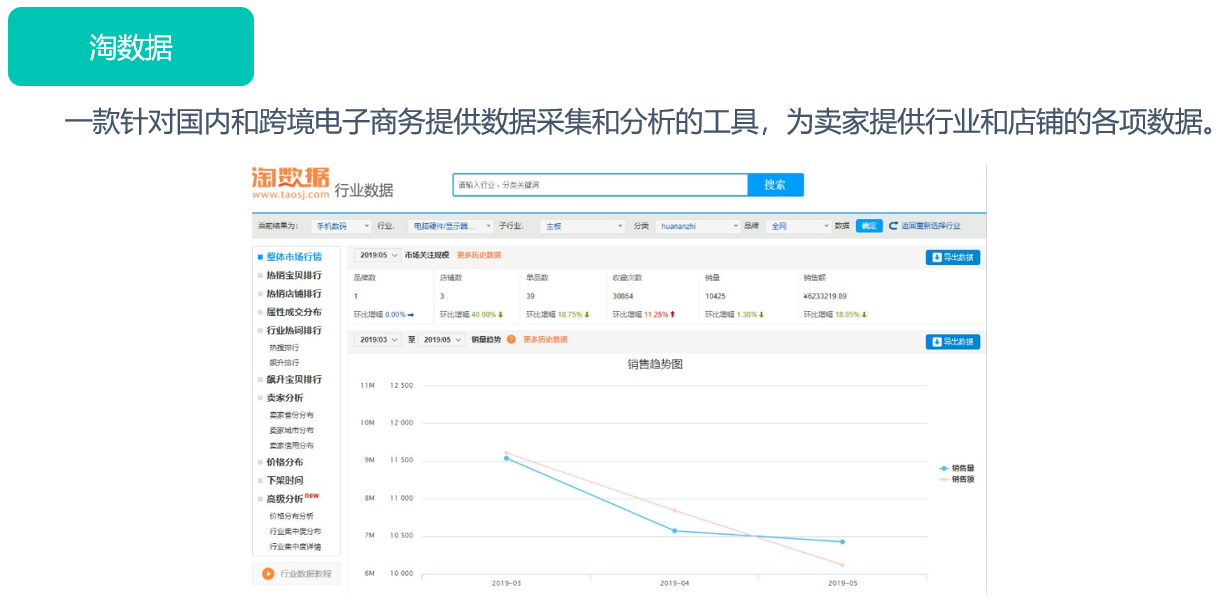Screen dimensions: 1223x605
Task: Click the refresh icon for 返回重新选择行业
Action: [893, 226]
